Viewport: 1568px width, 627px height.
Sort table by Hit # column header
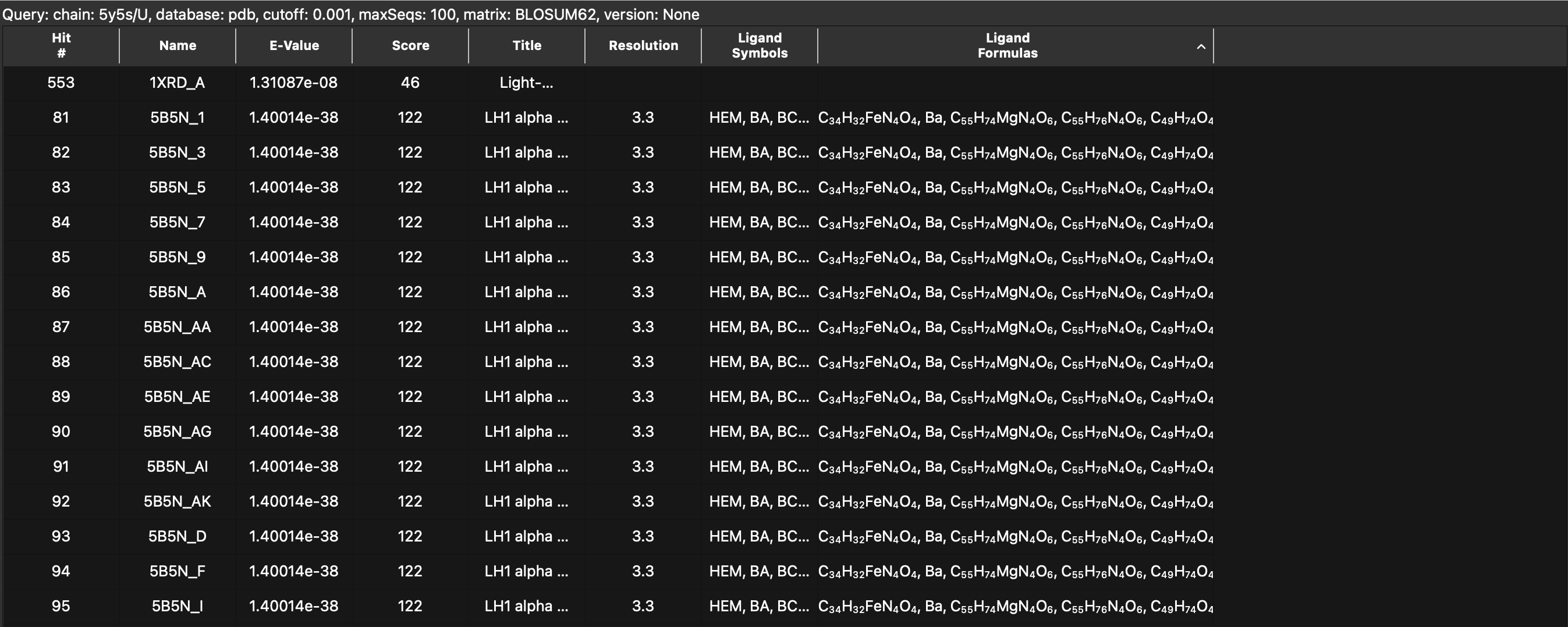[61, 45]
